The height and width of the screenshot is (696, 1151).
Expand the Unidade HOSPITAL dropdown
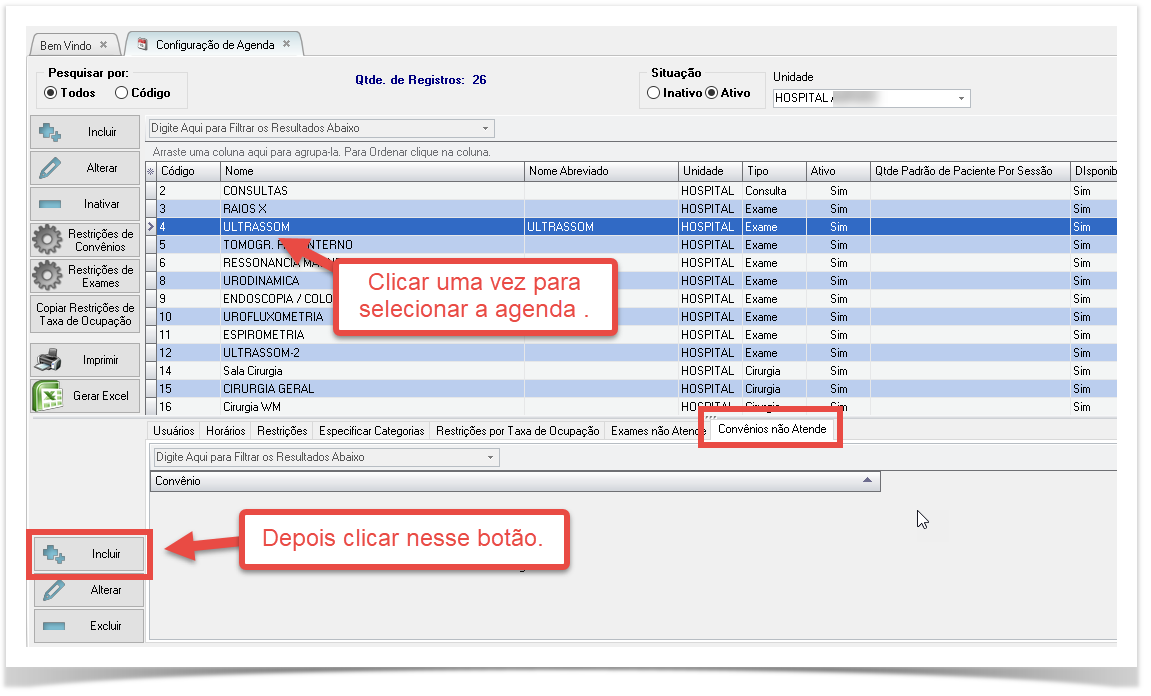(x=961, y=98)
